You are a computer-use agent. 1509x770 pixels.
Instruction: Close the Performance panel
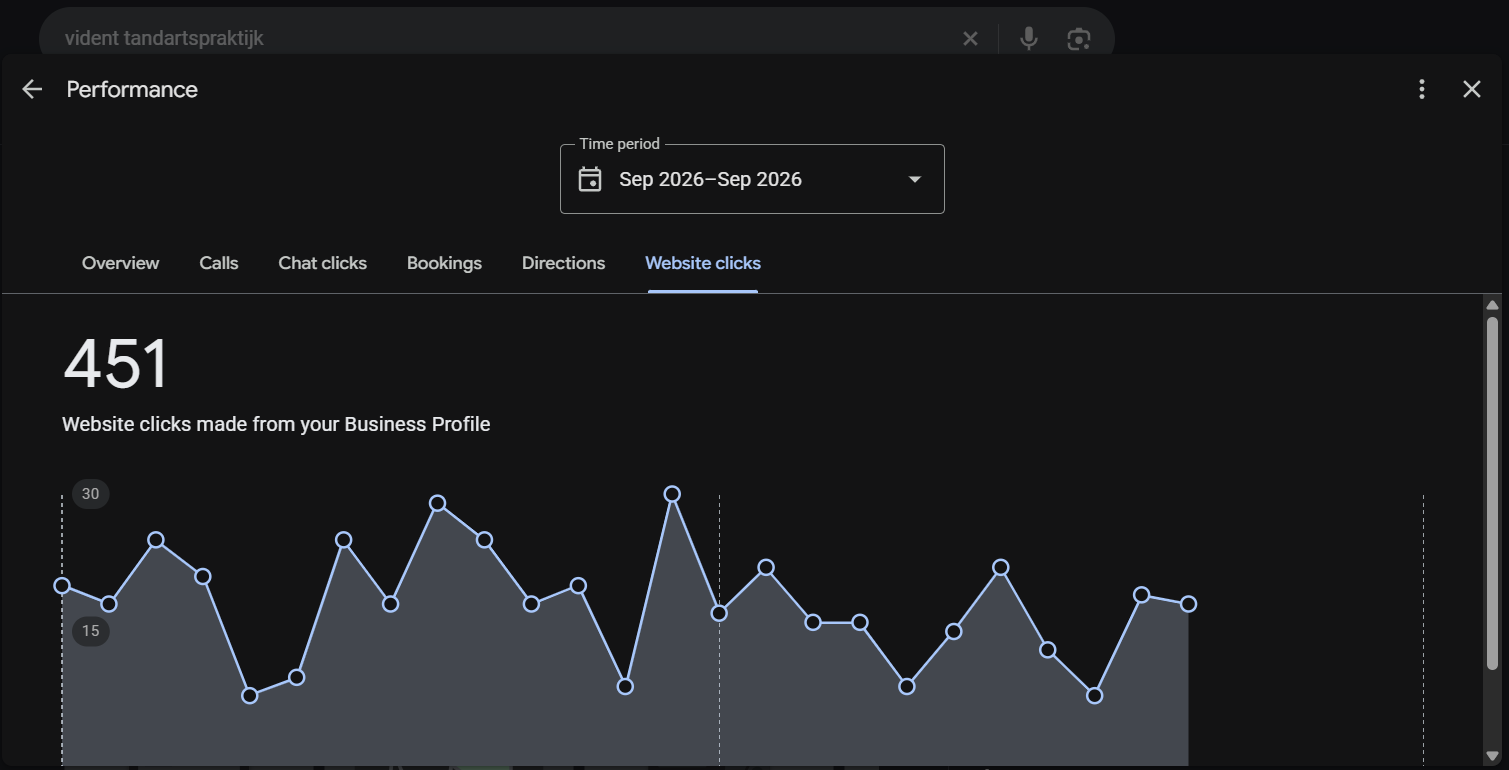[x=1472, y=89]
